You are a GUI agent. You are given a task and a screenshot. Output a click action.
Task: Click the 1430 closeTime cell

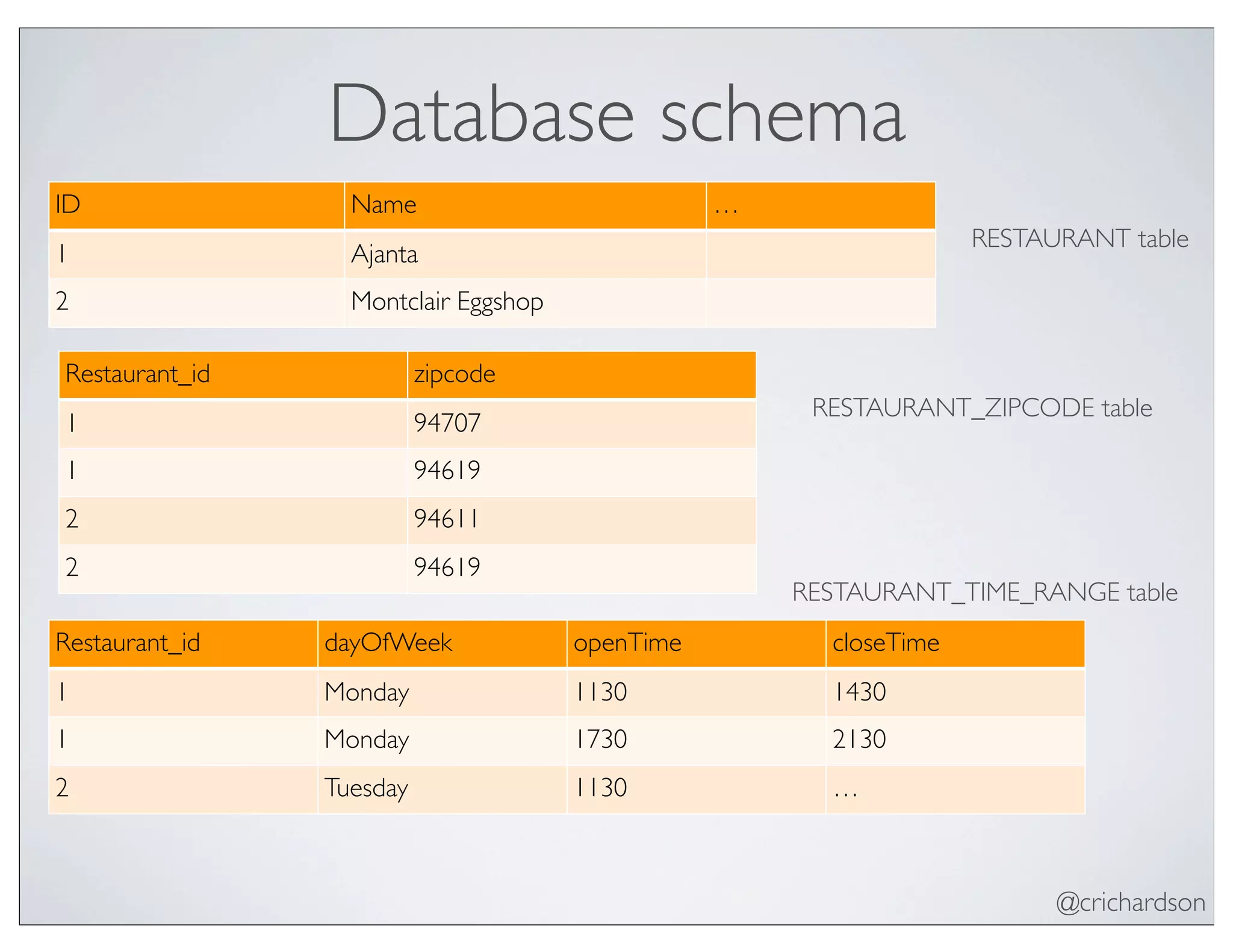(859, 691)
